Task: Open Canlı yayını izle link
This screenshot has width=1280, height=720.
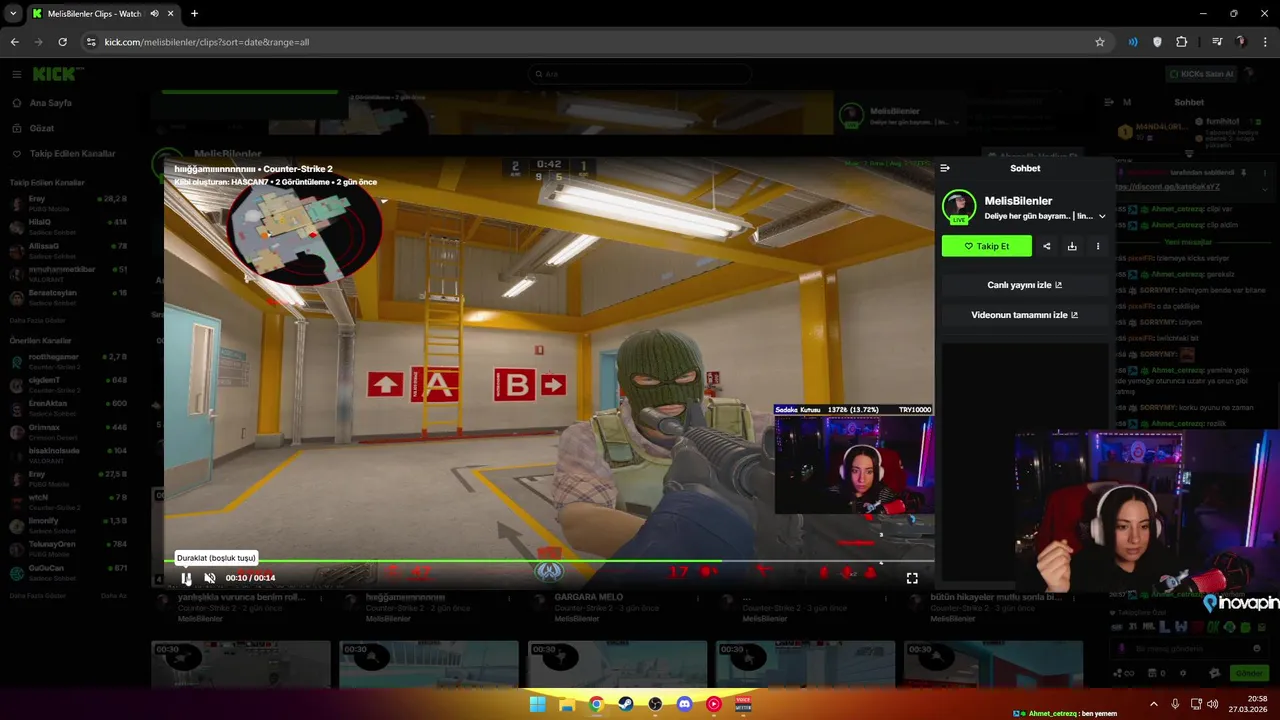Action: coord(1024,285)
